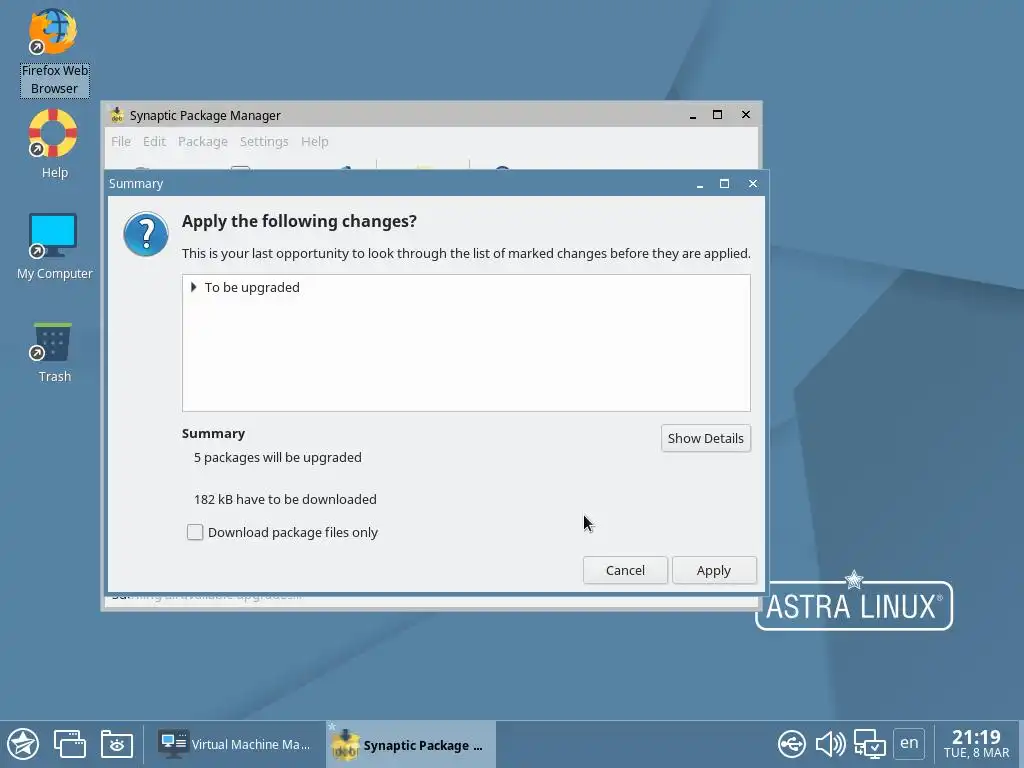Open the Edit menu in Synaptic
Viewport: 1024px width, 768px height.
154,141
